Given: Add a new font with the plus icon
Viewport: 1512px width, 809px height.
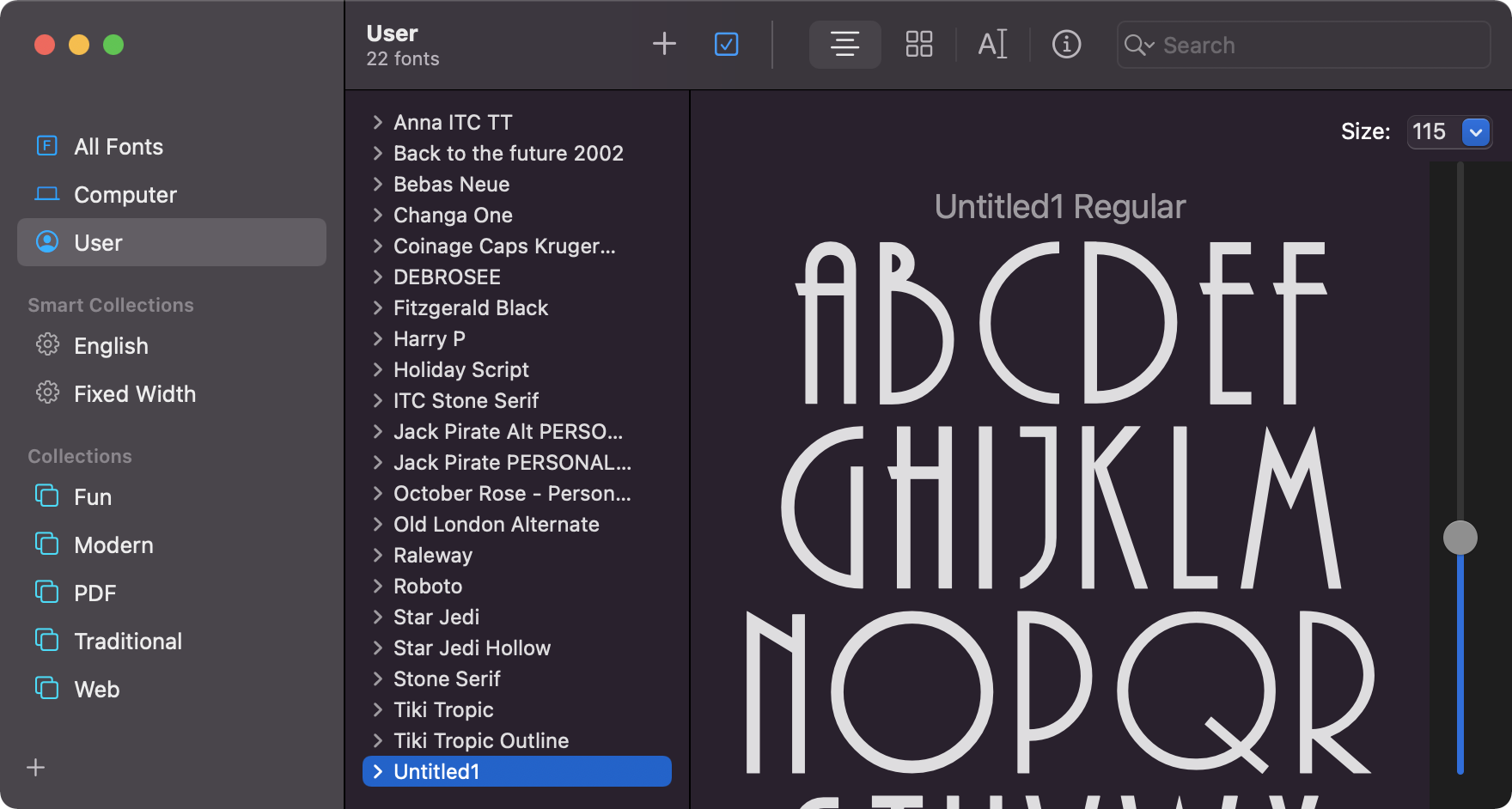Looking at the screenshot, I should pyautogui.click(x=664, y=44).
